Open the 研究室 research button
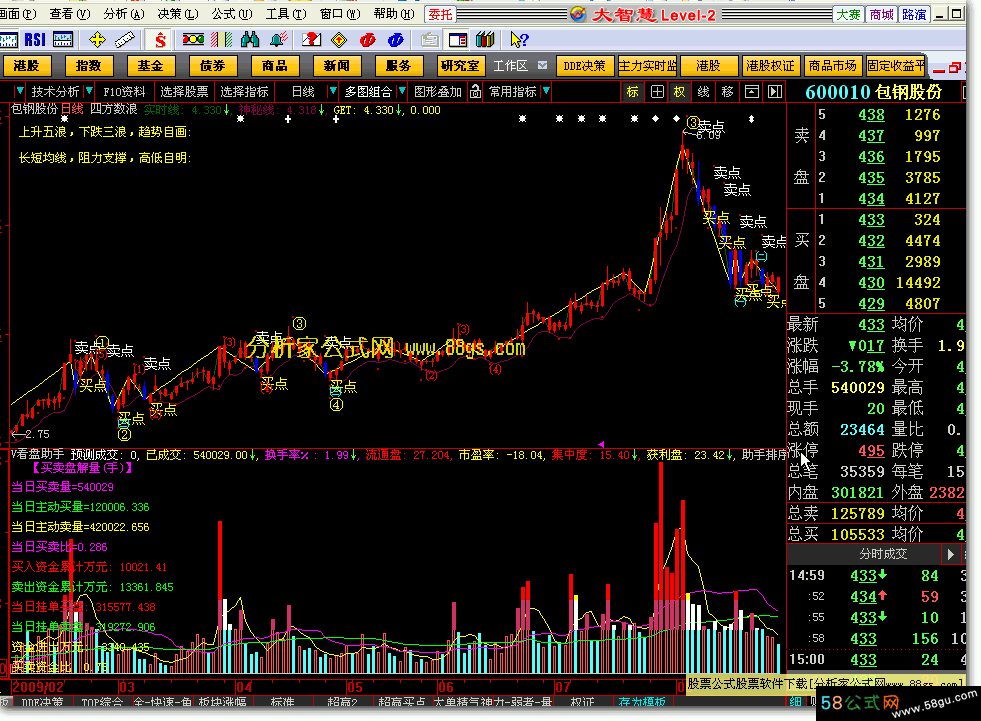 click(x=460, y=66)
